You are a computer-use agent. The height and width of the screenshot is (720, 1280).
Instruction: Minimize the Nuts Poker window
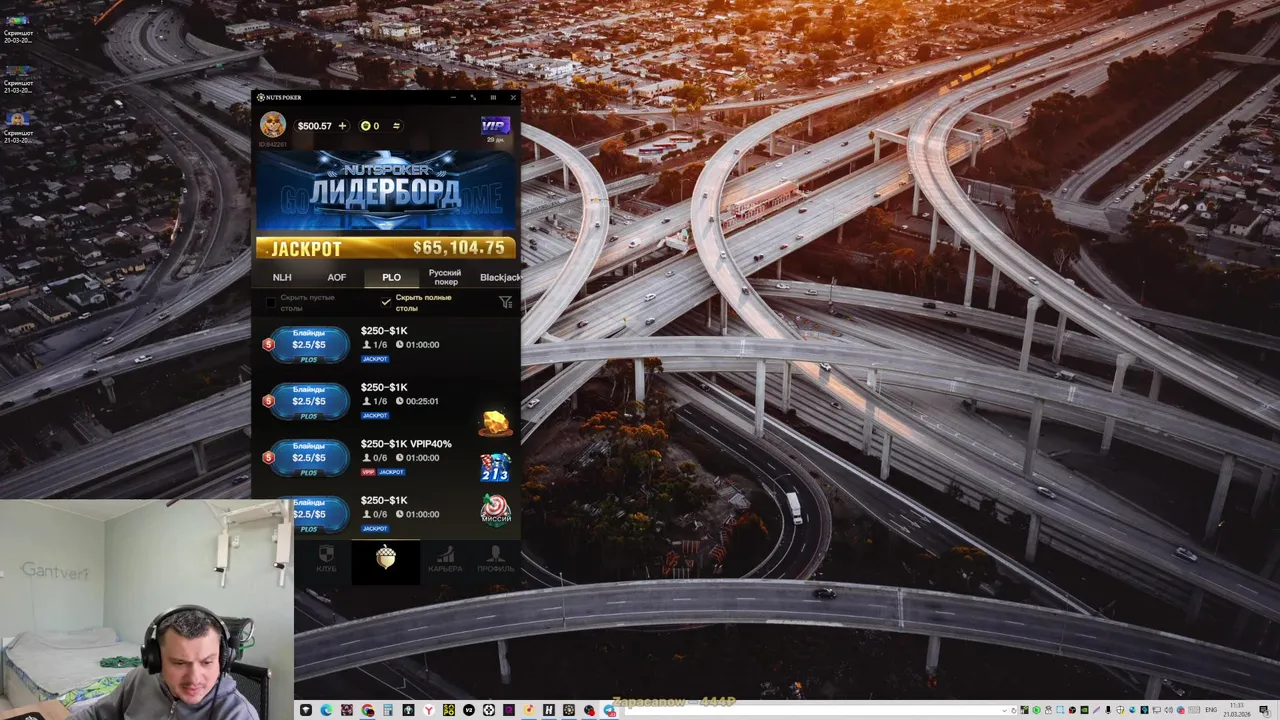(453, 97)
